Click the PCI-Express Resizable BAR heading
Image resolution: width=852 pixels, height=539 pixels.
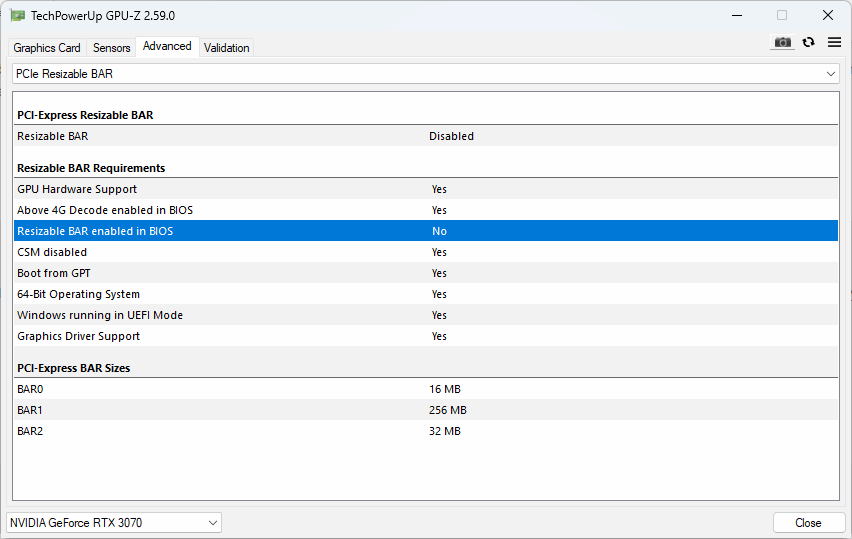pyautogui.click(x=85, y=115)
